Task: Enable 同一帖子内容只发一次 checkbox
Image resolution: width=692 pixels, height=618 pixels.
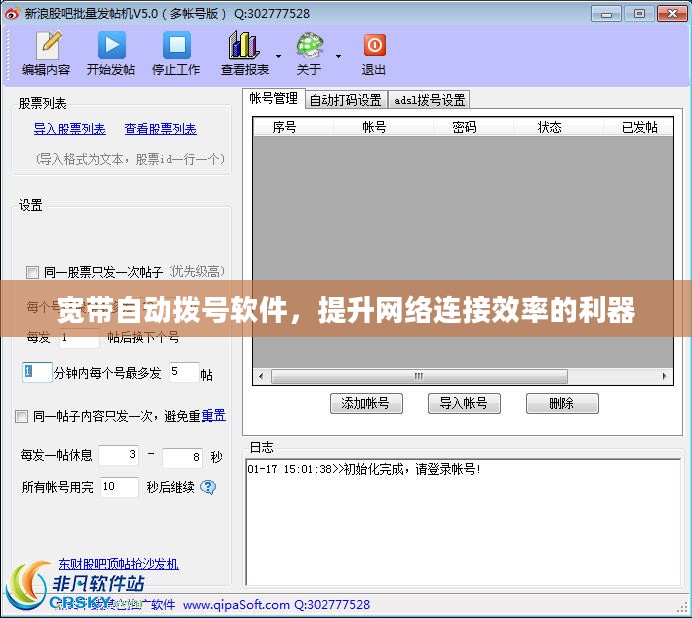Action: click(21, 416)
